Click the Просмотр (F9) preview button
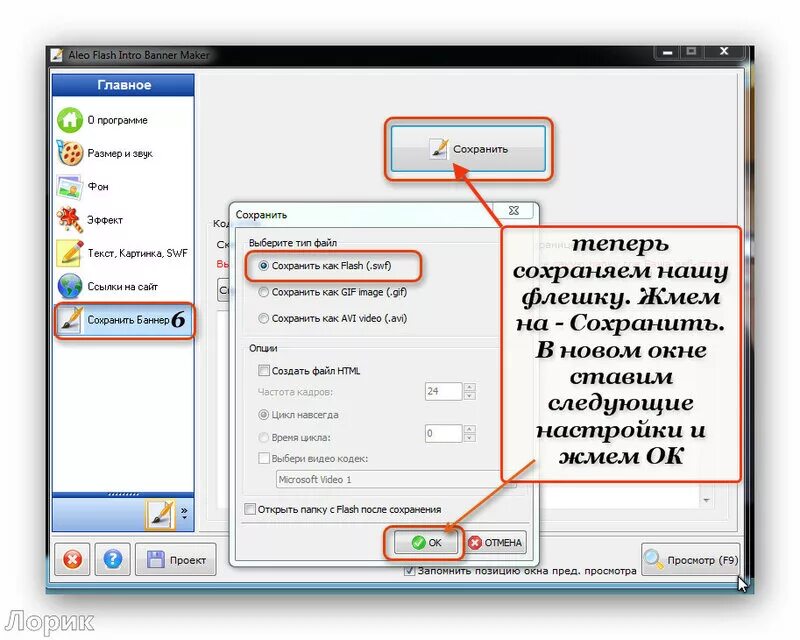The image size is (800, 640). (690, 560)
